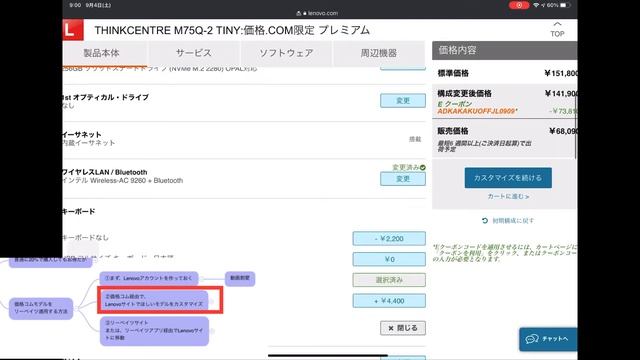This screenshot has height=360, width=640.
Task: Open the サービス tab
Action: [193, 53]
